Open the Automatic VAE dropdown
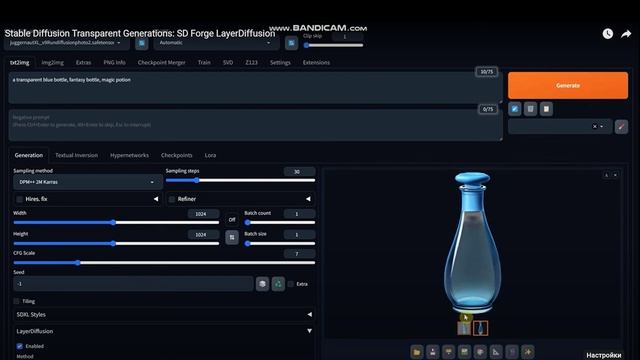 (216, 43)
